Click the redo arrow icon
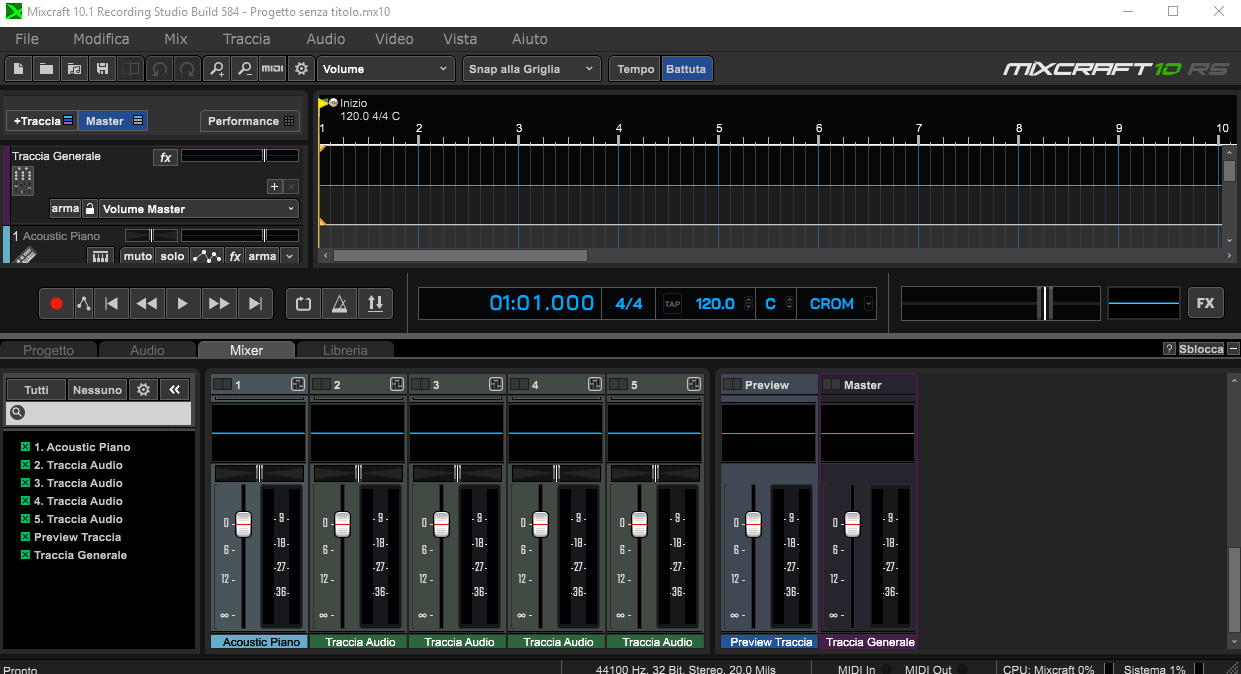1241x674 pixels. pos(186,69)
